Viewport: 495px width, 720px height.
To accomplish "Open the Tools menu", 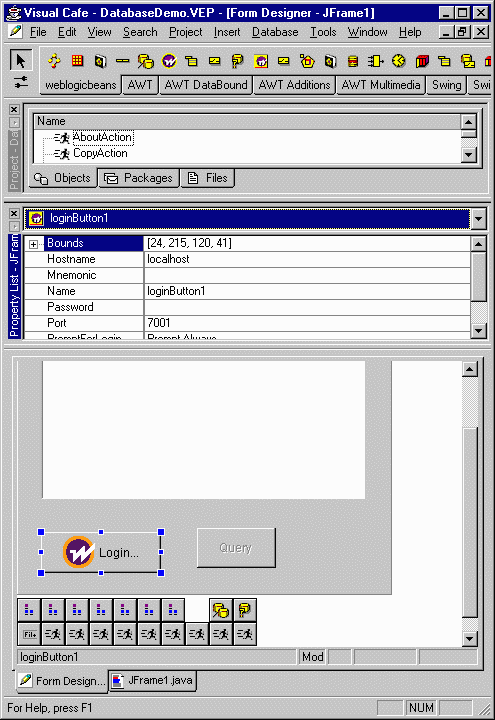I will [x=323, y=32].
